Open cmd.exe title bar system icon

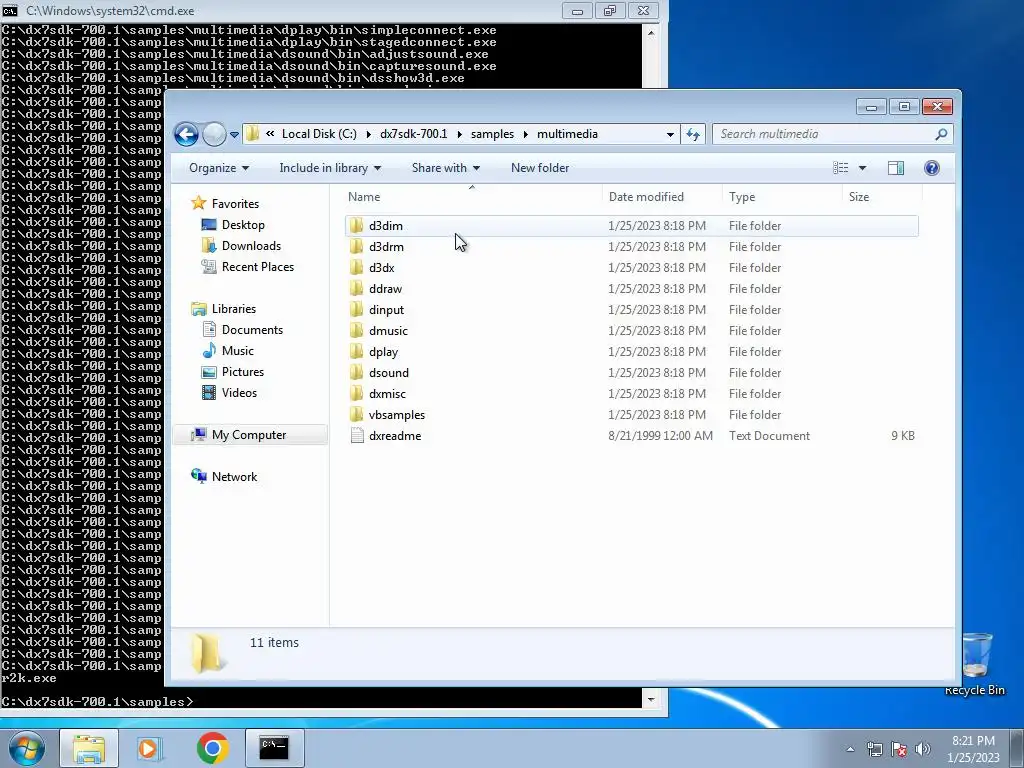(x=10, y=10)
